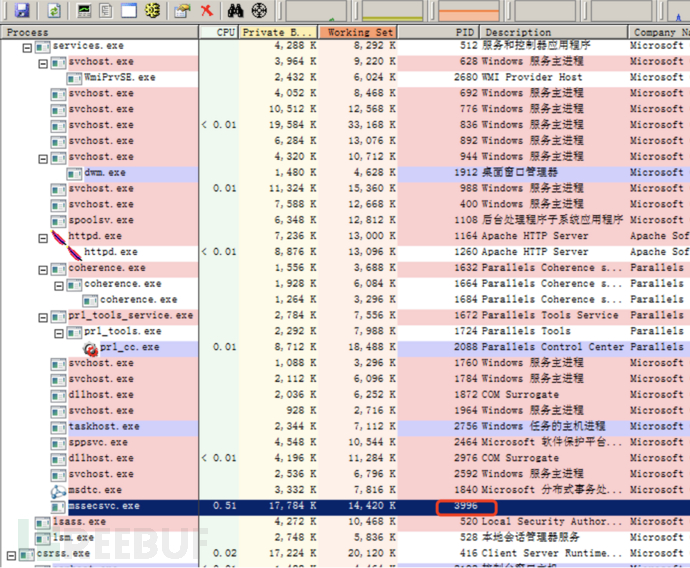
Task: Select the innermost coherence.exe PID 1684
Action: (x=138, y=300)
